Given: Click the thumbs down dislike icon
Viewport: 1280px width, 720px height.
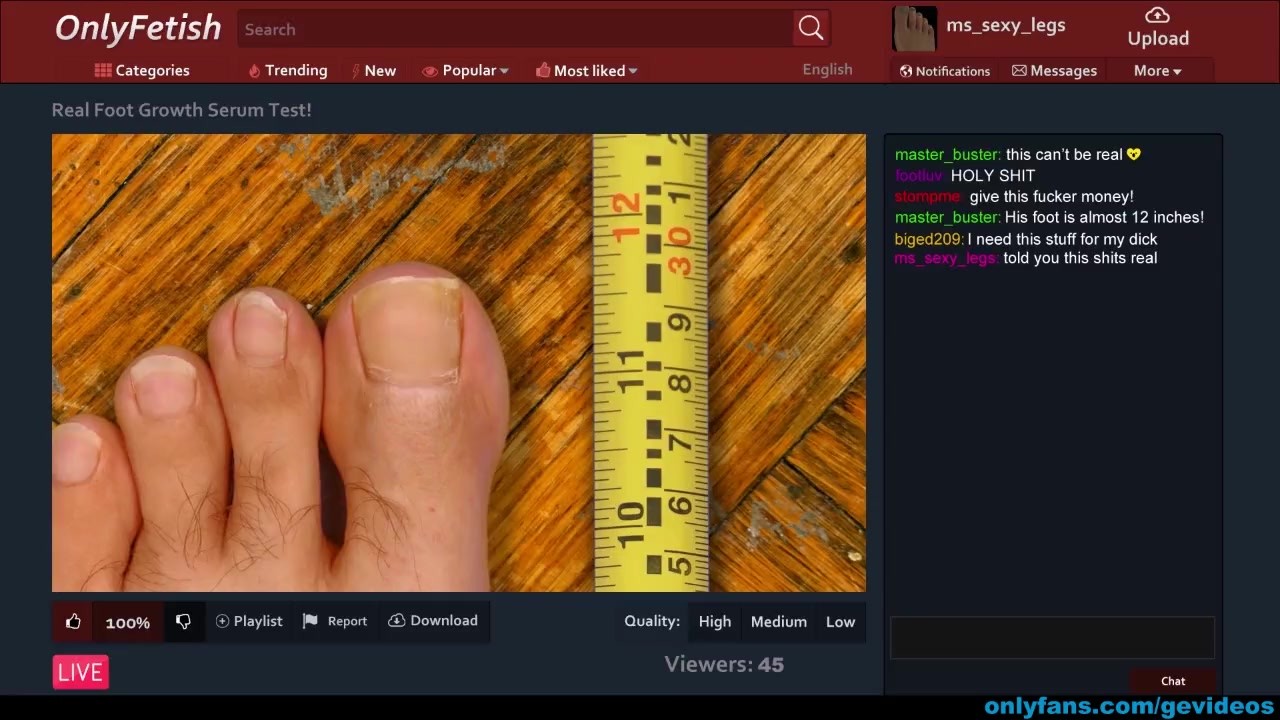Looking at the screenshot, I should 183,622.
